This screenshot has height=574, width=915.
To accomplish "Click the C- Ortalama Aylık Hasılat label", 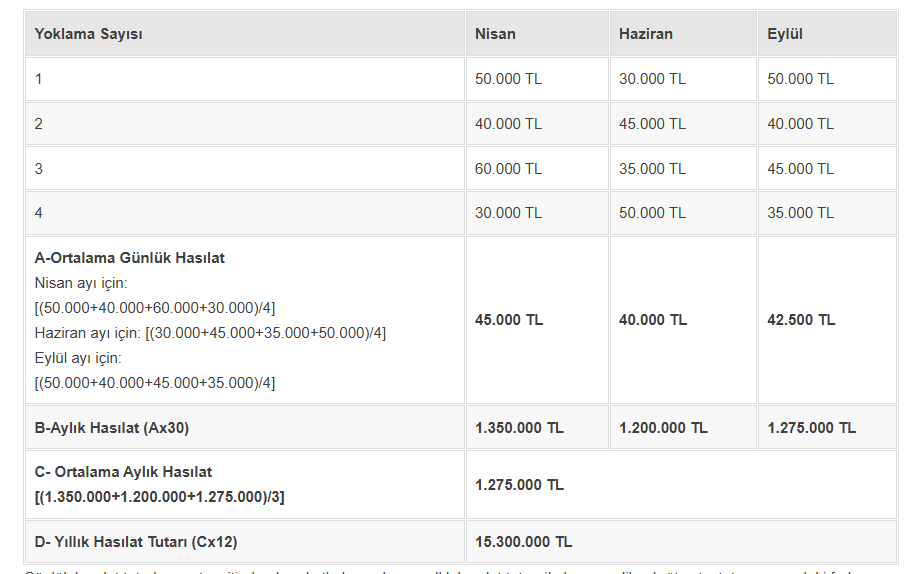I will 124,472.
